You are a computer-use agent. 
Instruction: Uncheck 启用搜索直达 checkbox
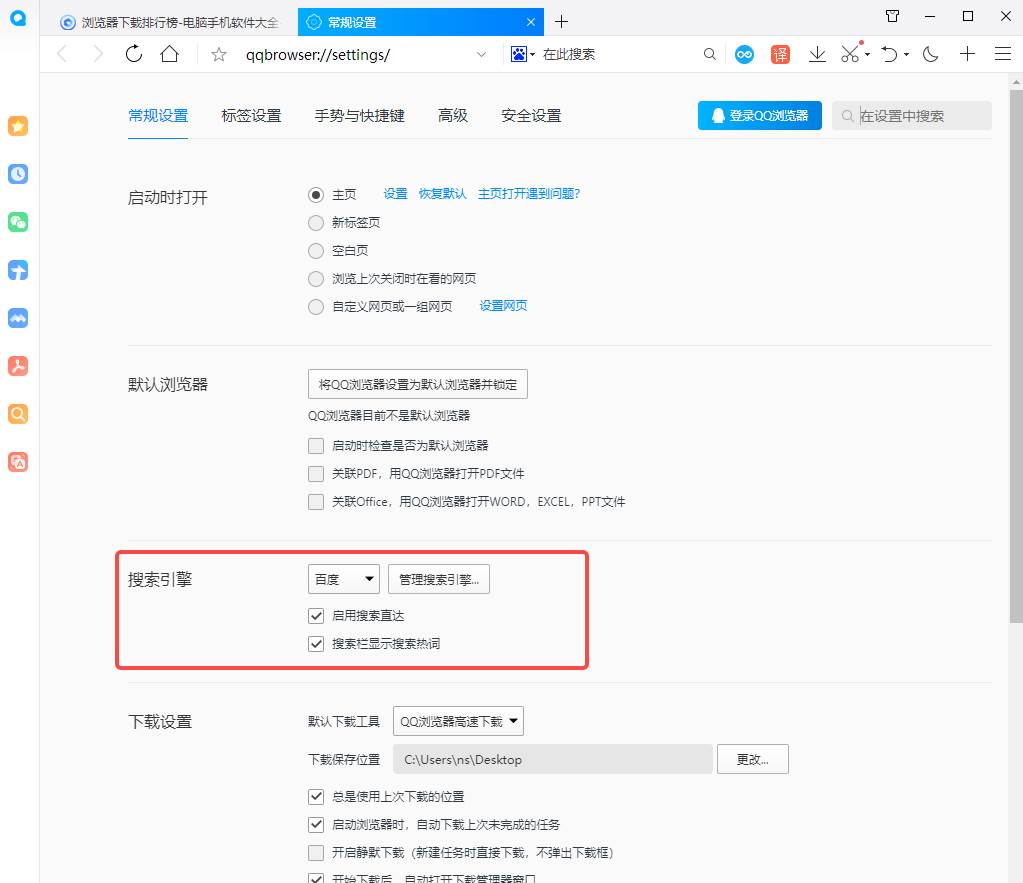tap(316, 616)
